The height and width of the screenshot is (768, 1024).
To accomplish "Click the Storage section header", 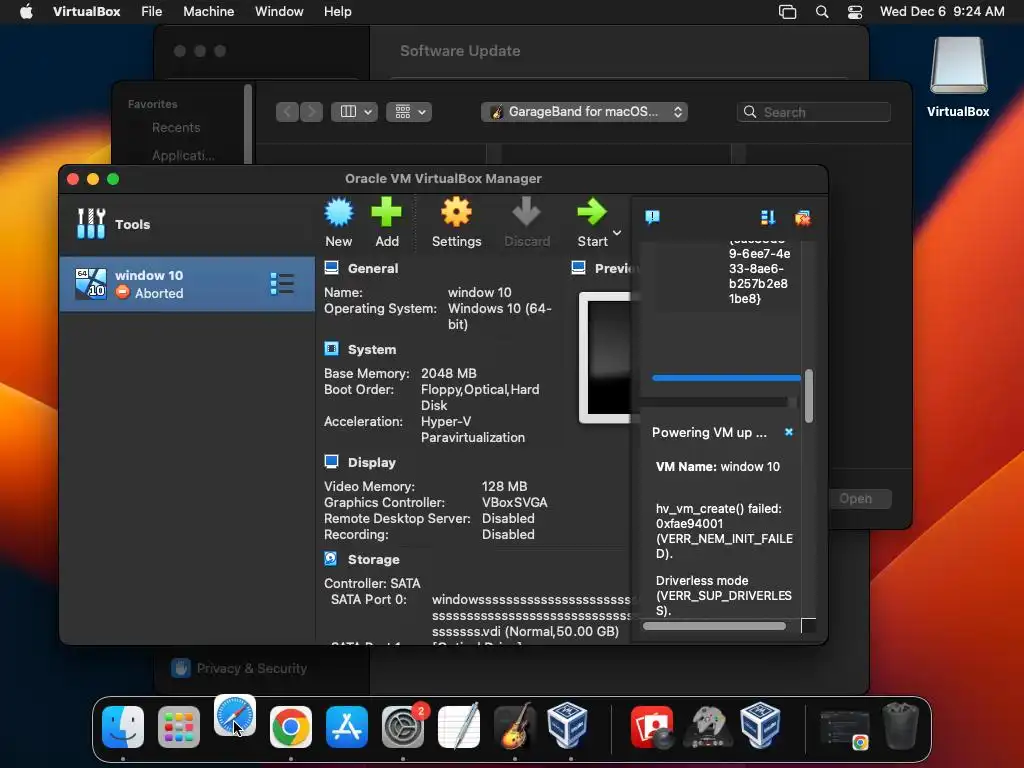I will click(x=374, y=560).
